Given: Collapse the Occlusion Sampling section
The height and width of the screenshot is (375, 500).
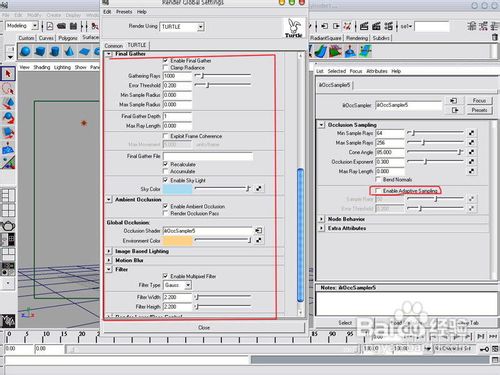Looking at the screenshot, I should (x=321, y=125).
